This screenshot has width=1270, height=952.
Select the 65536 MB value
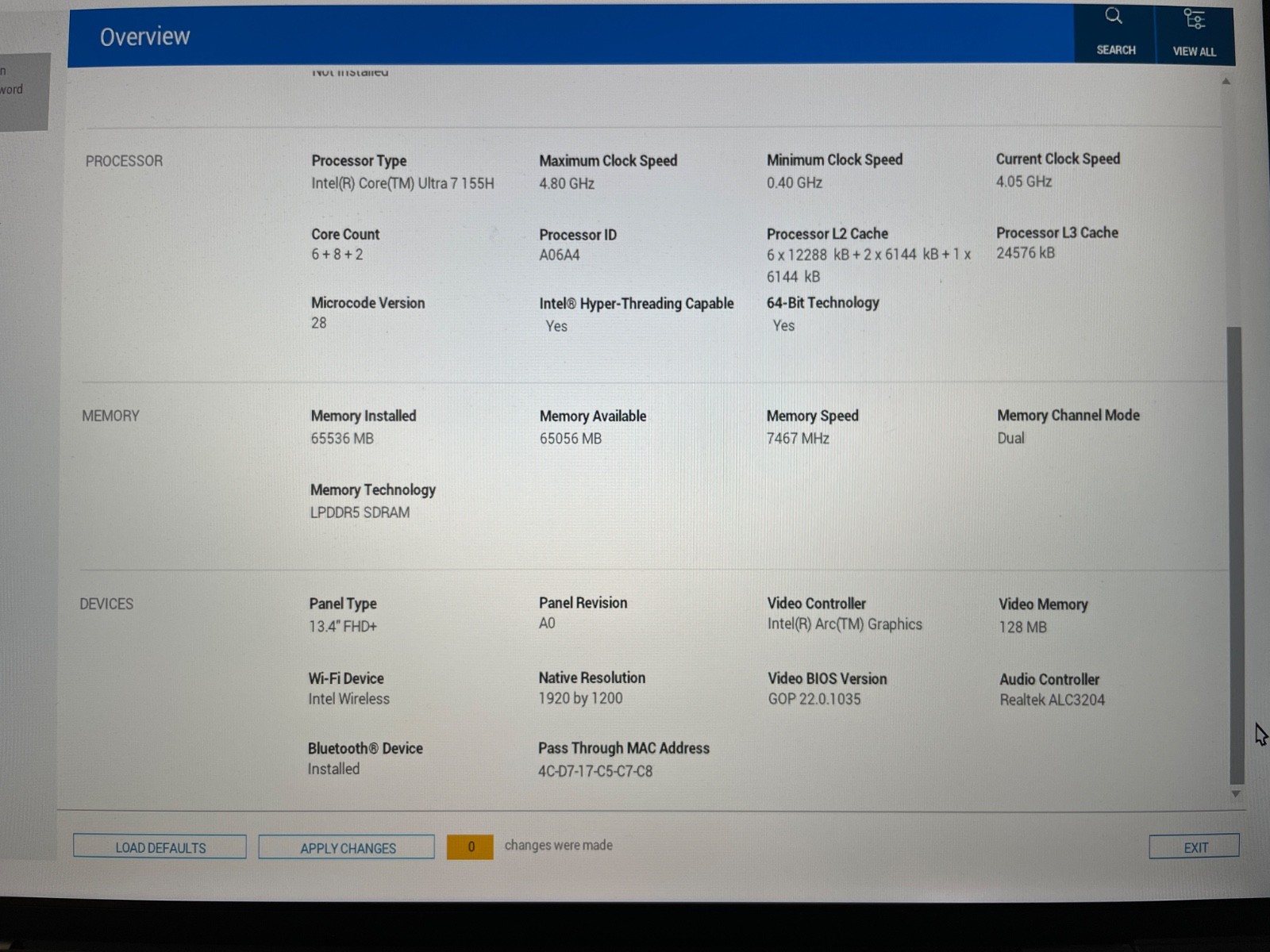[342, 439]
